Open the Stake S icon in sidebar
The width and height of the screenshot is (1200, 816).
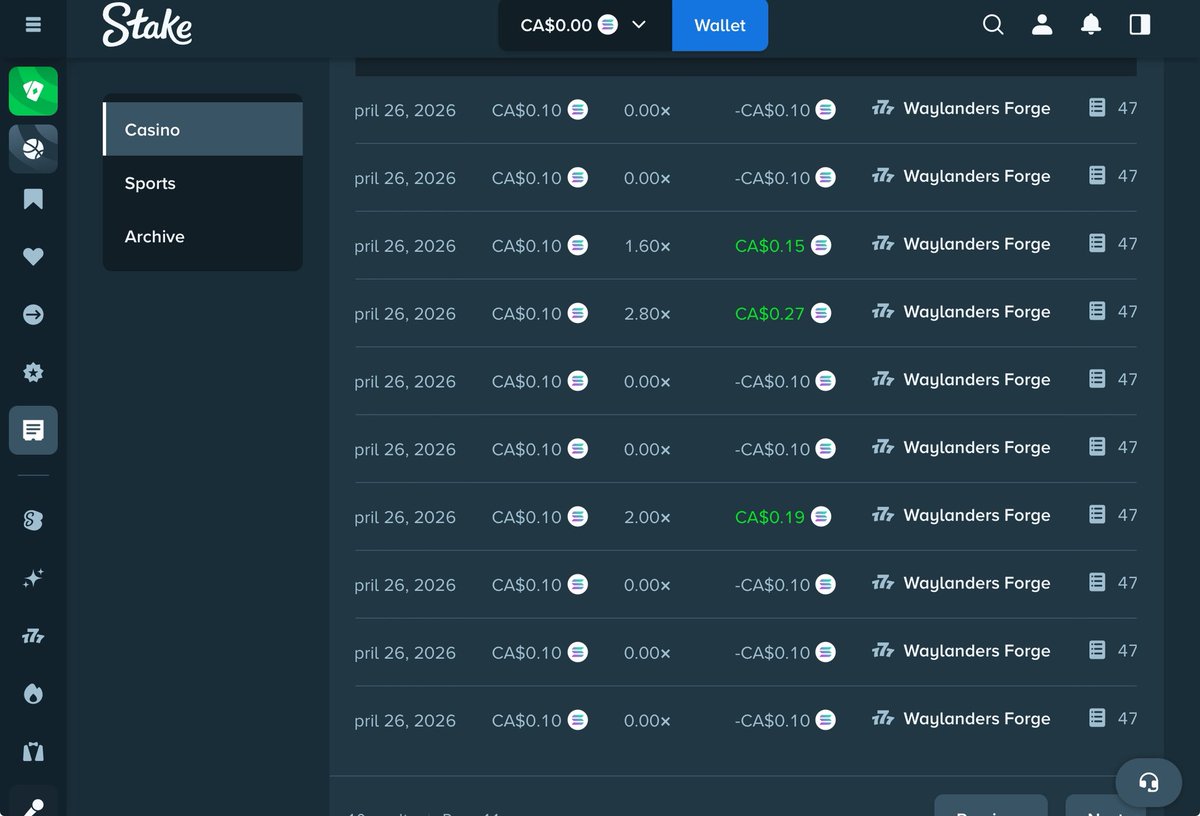coord(33,520)
